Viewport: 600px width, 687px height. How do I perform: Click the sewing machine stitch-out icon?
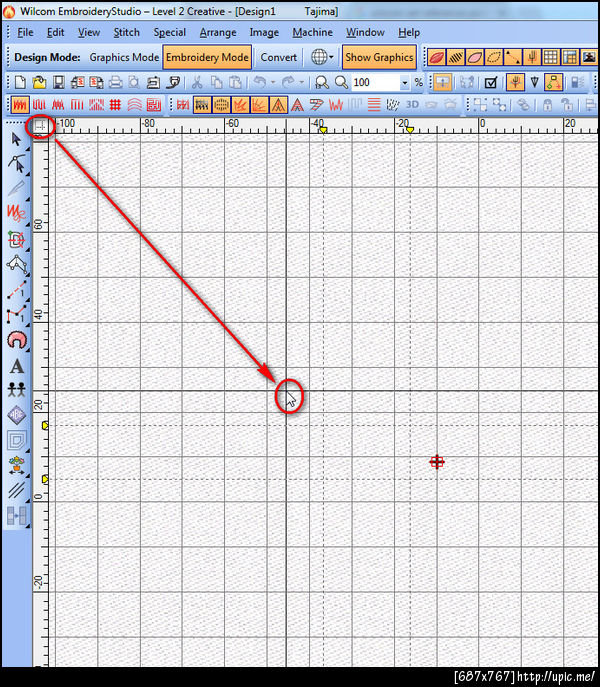click(x=153, y=82)
